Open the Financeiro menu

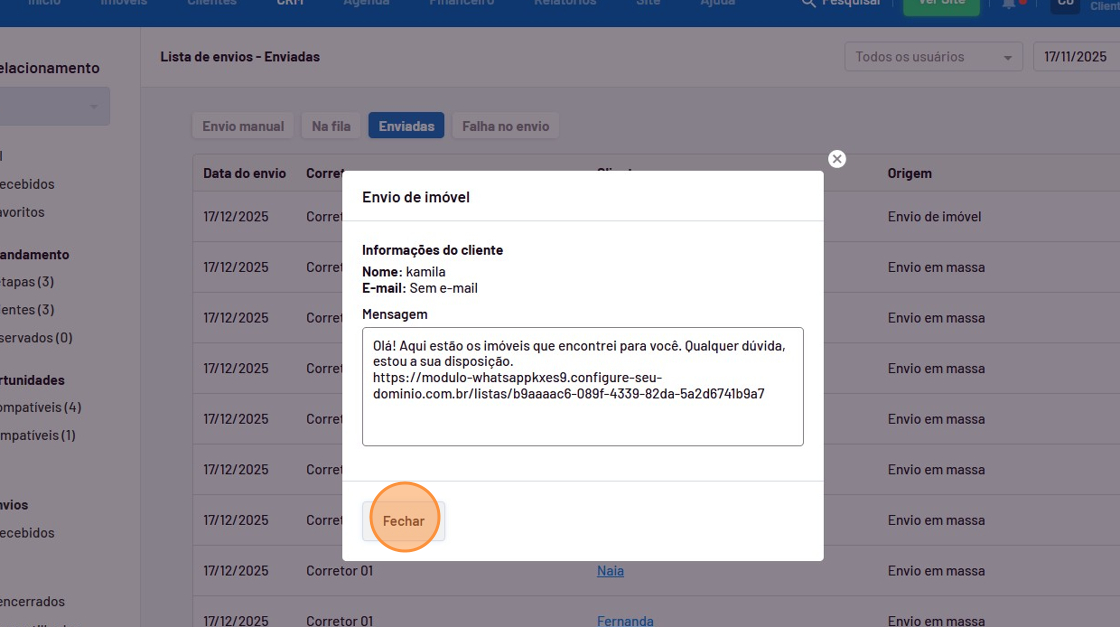pos(461,4)
